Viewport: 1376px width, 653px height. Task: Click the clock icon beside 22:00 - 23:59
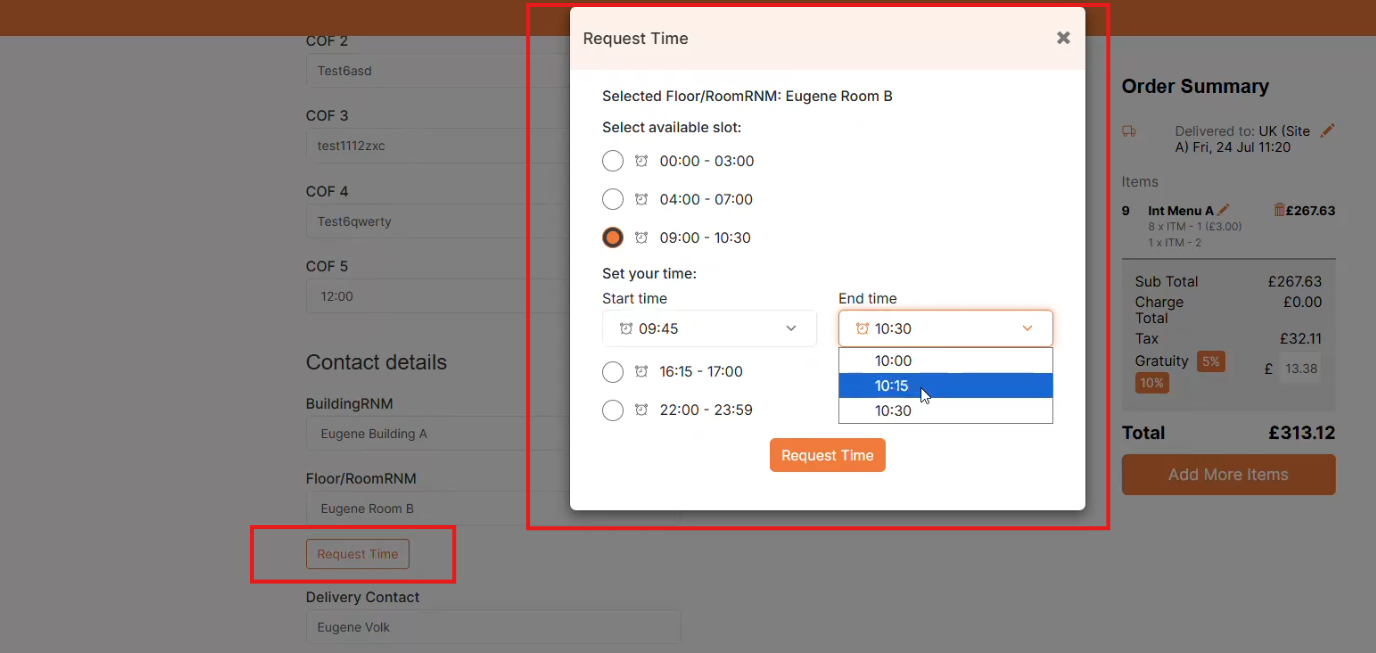point(642,410)
